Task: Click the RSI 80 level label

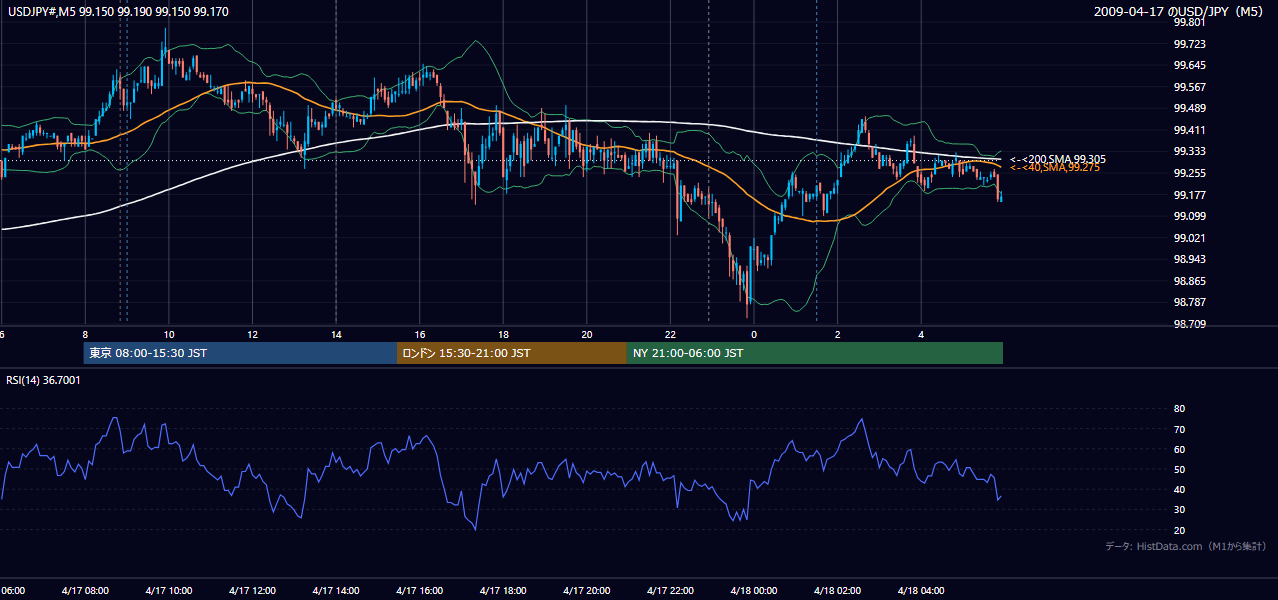Action: pyautogui.click(x=1179, y=409)
